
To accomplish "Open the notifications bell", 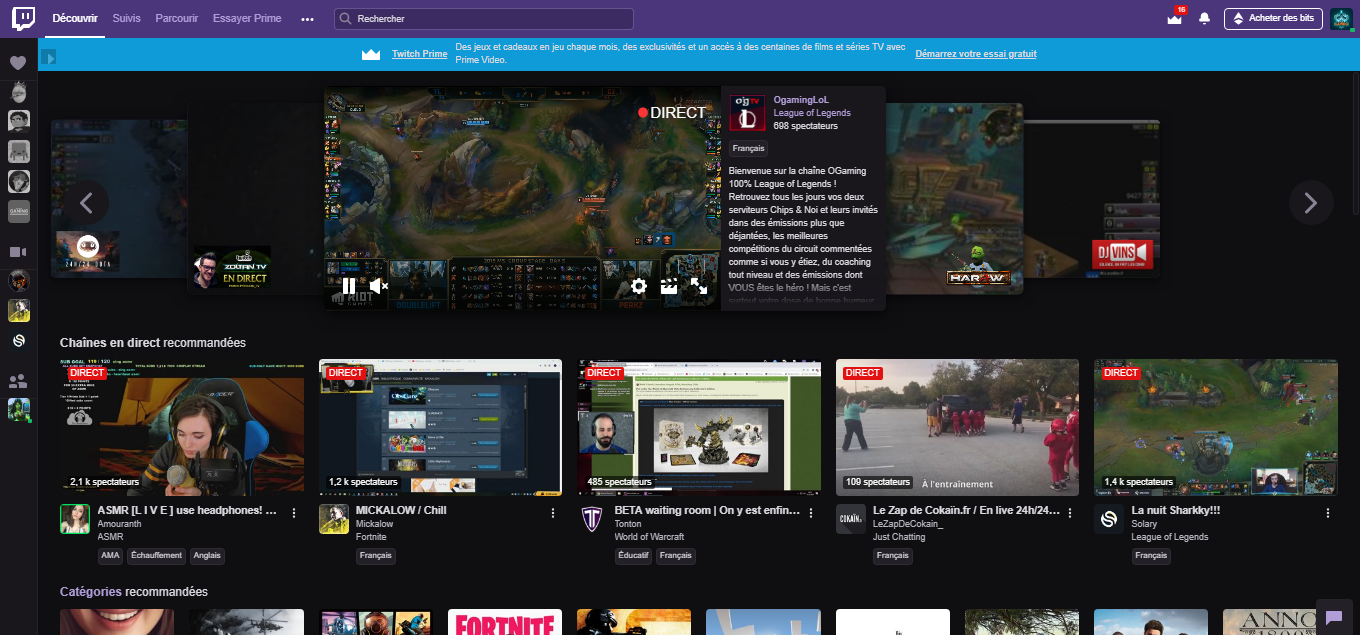I will (1204, 19).
